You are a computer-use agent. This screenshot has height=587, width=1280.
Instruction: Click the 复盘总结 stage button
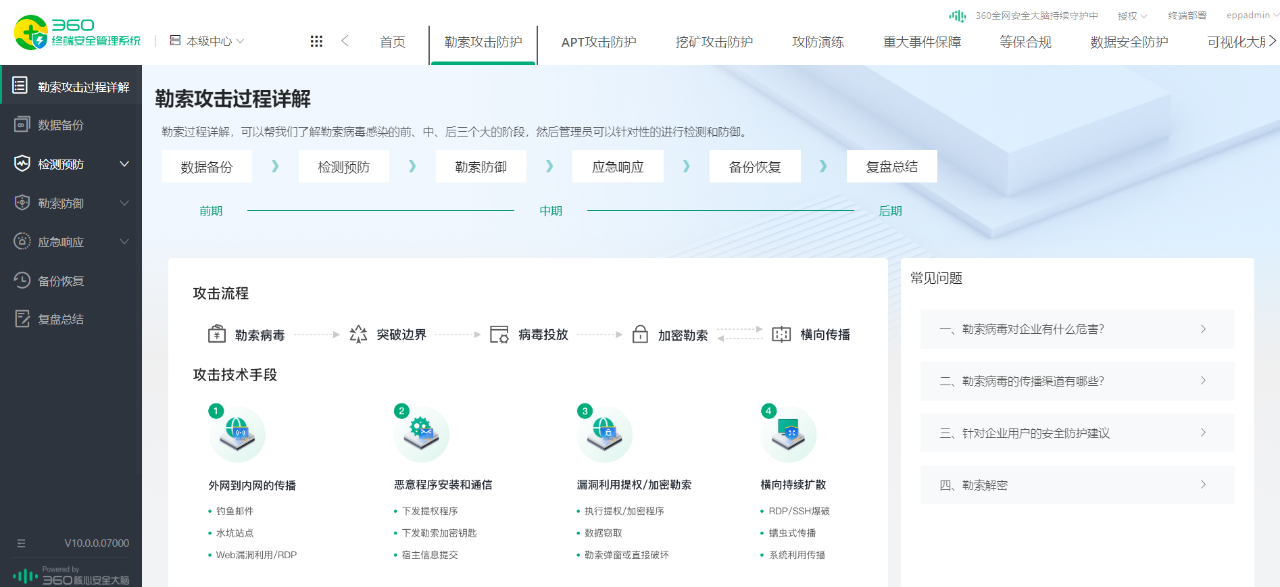(892, 167)
